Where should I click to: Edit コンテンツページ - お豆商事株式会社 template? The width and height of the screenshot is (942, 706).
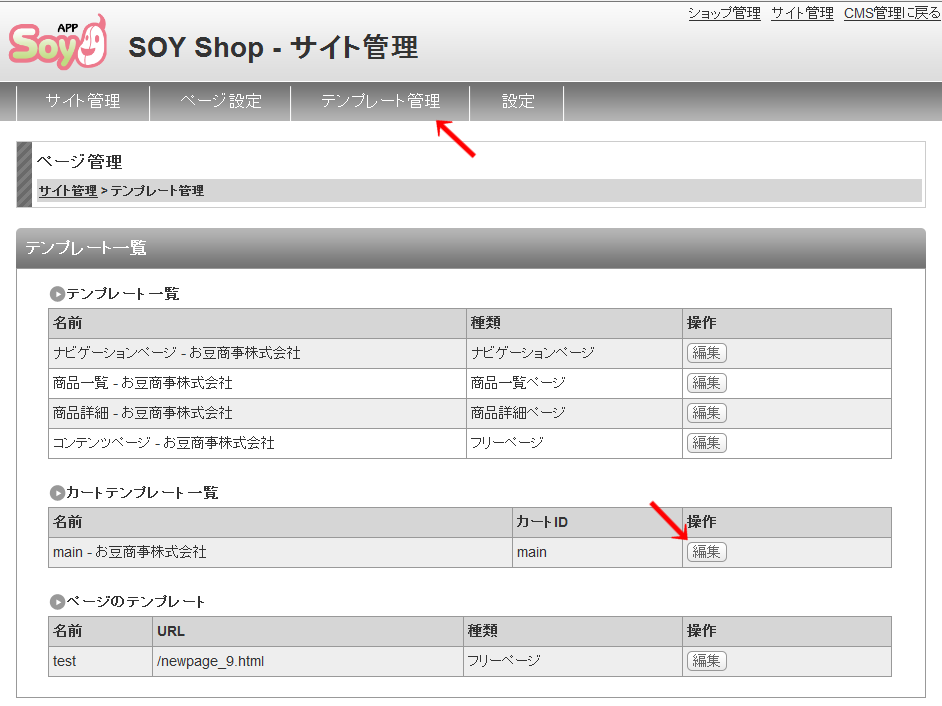[706, 443]
